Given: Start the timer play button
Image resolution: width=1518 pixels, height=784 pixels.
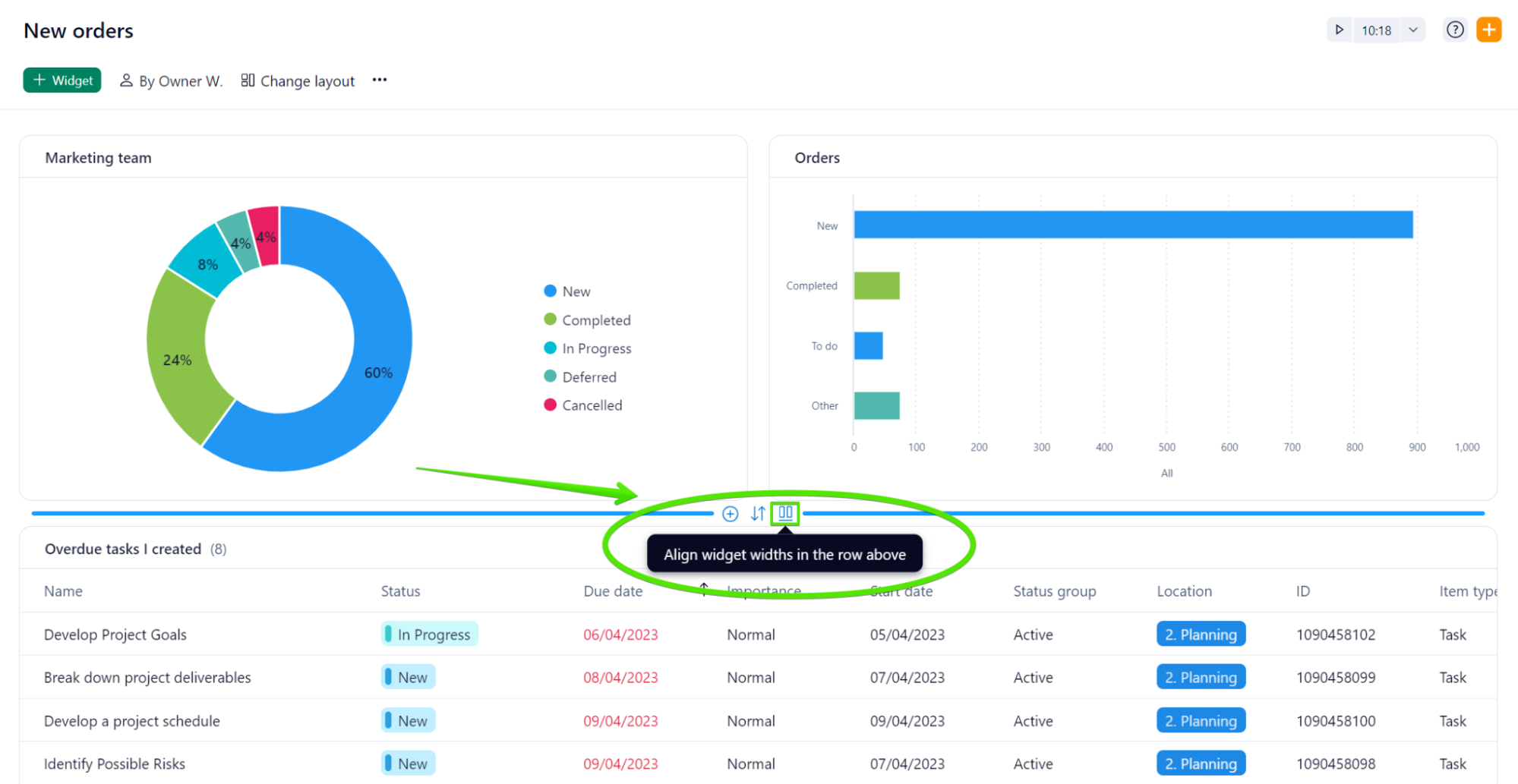Looking at the screenshot, I should [x=1340, y=30].
